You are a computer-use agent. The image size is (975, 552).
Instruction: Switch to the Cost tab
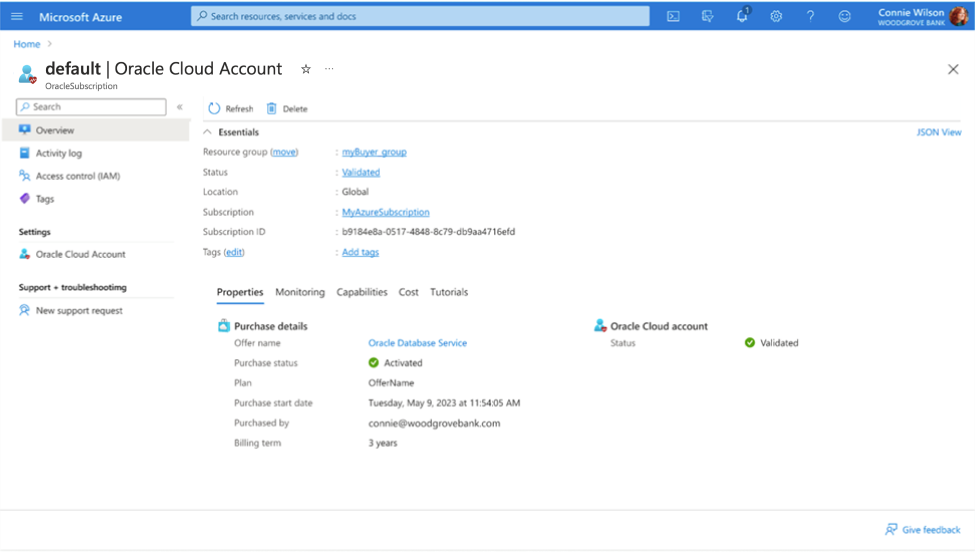click(x=409, y=292)
